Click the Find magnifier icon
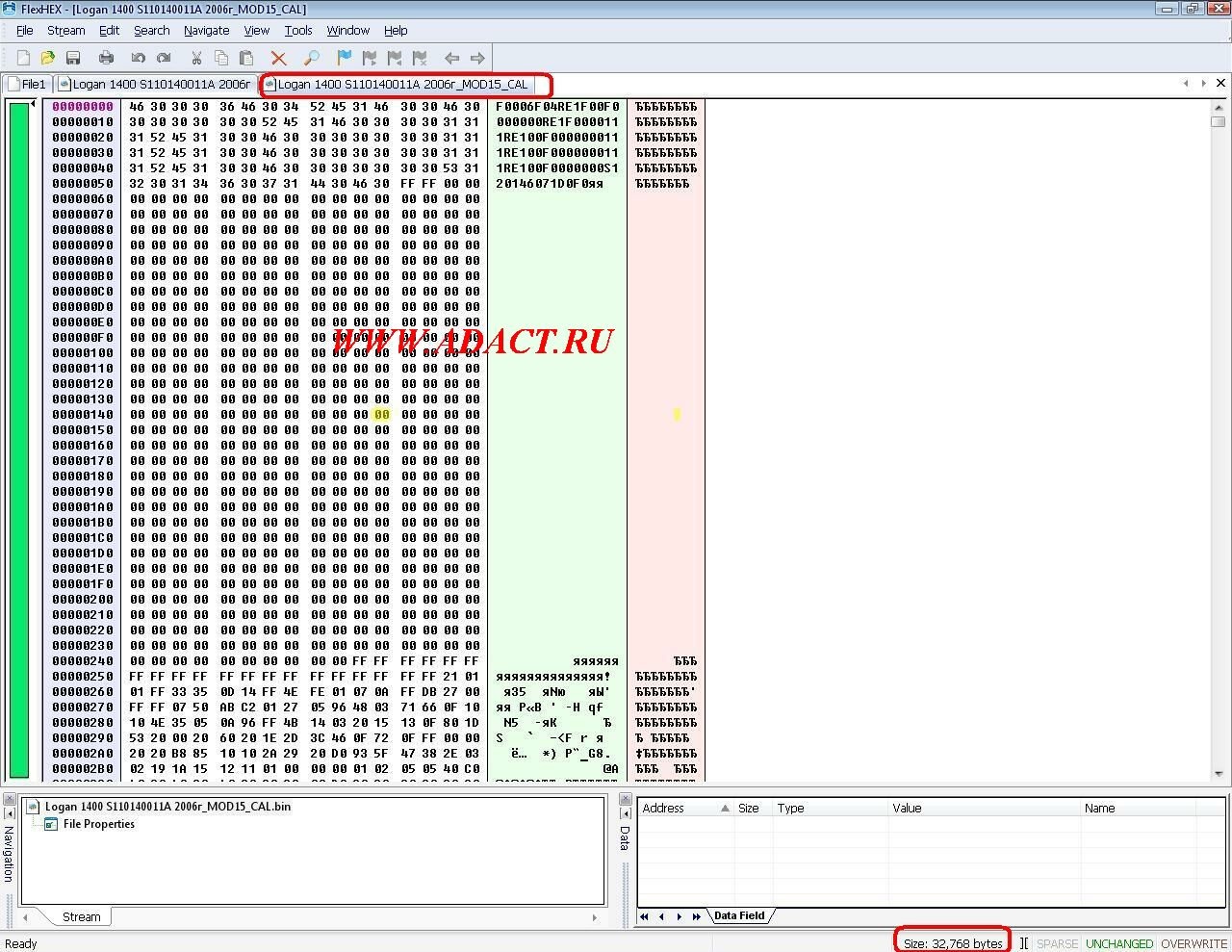 311,58
